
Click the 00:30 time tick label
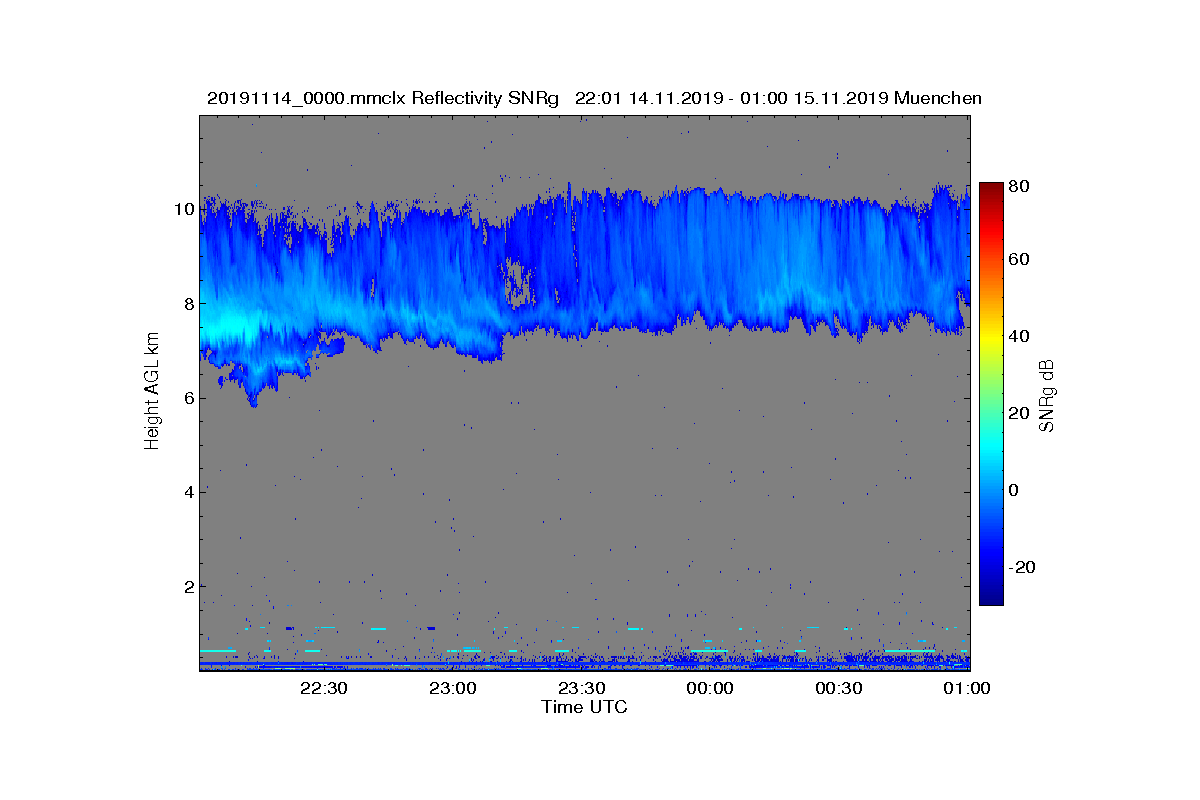pos(839,688)
